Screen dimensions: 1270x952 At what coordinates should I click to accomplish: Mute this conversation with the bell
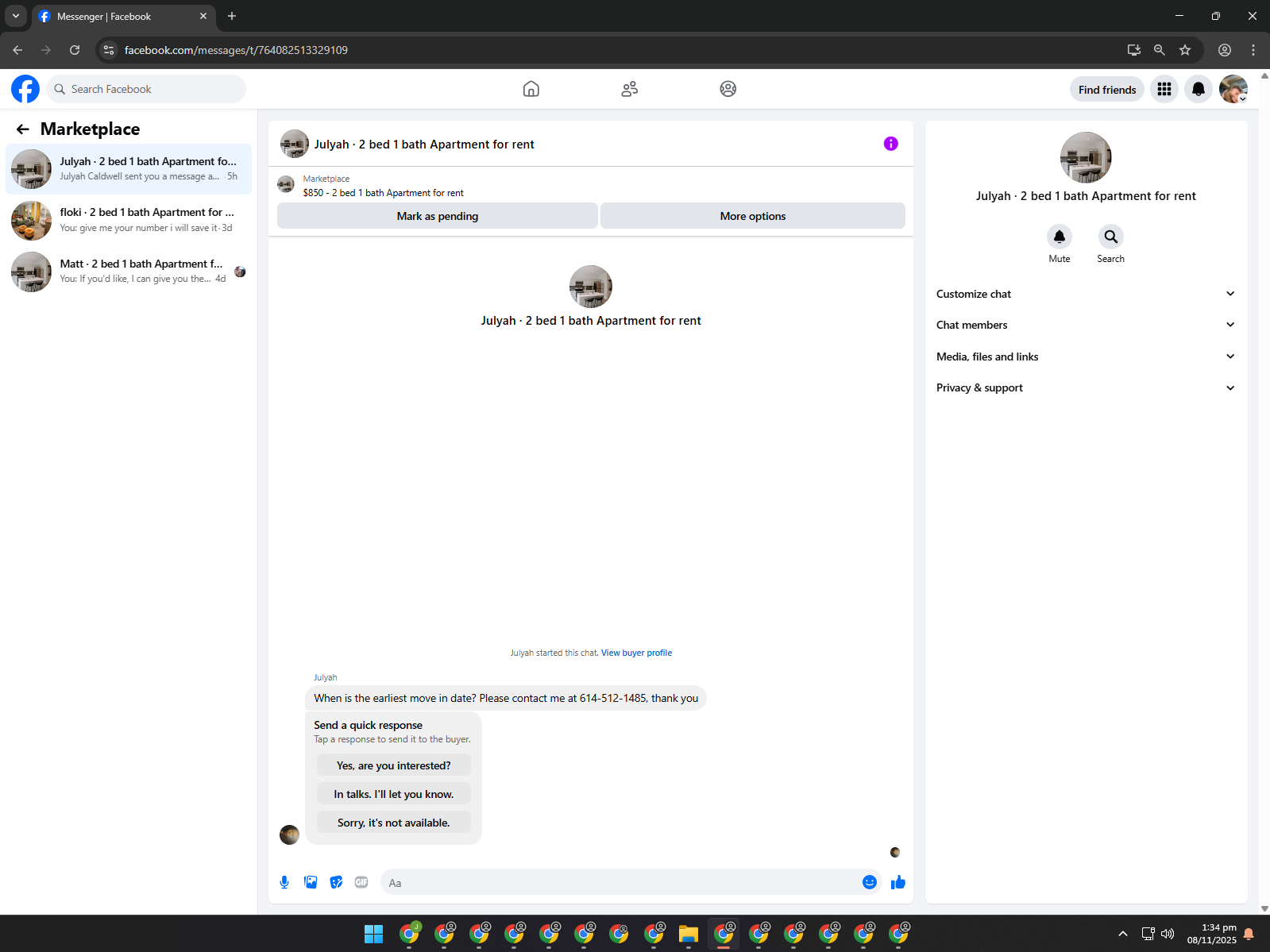1060,237
